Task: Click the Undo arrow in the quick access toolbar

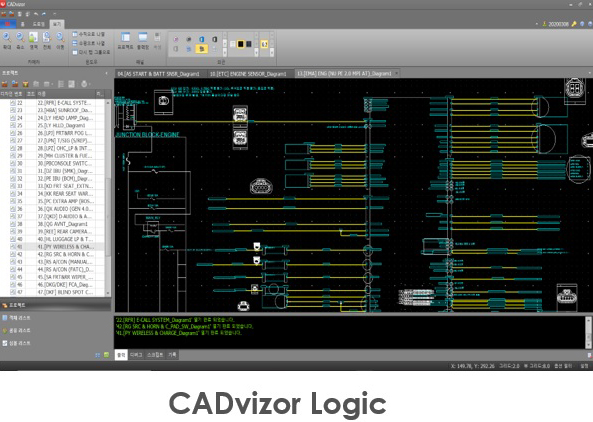Action: coord(36,14)
